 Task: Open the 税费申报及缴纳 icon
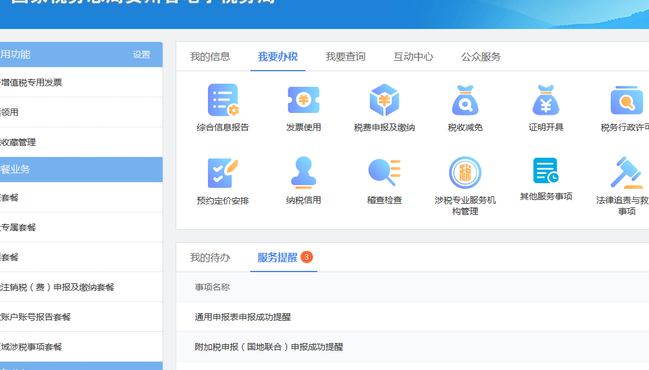click(x=384, y=100)
